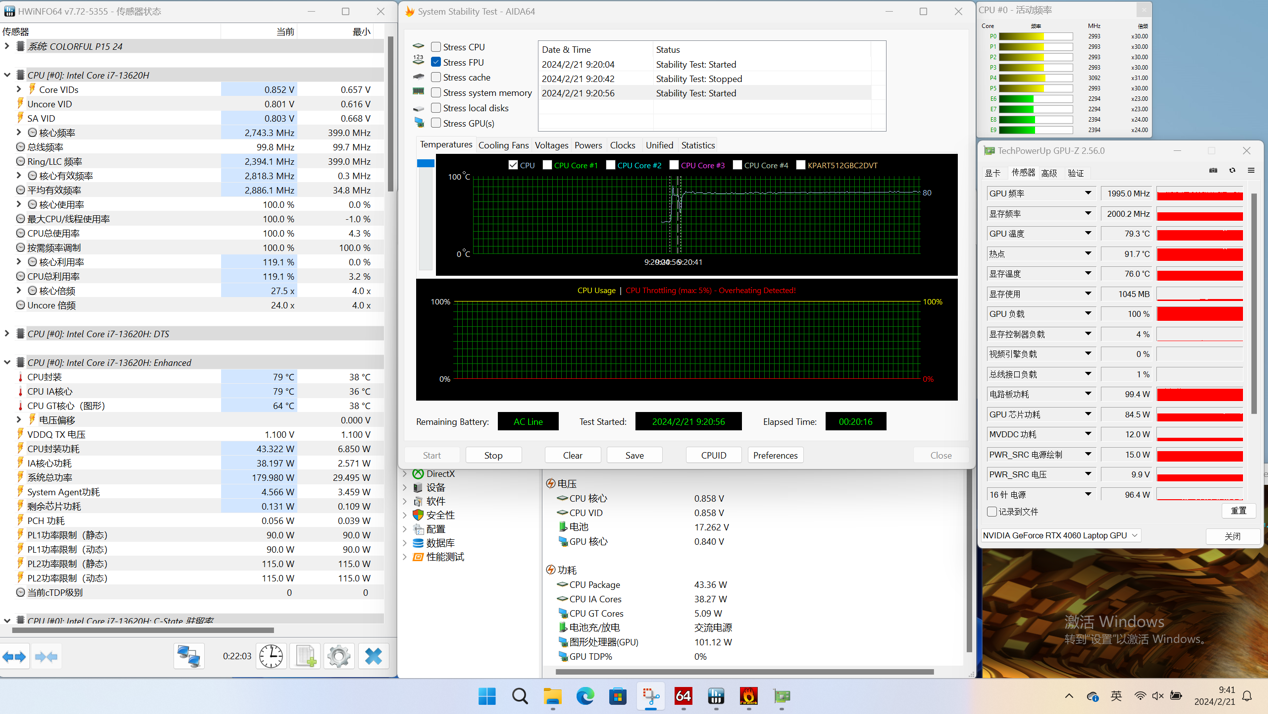Open HWiNFO sensor settings gear icon
Image resolution: width=1268 pixels, height=714 pixels.
point(339,656)
